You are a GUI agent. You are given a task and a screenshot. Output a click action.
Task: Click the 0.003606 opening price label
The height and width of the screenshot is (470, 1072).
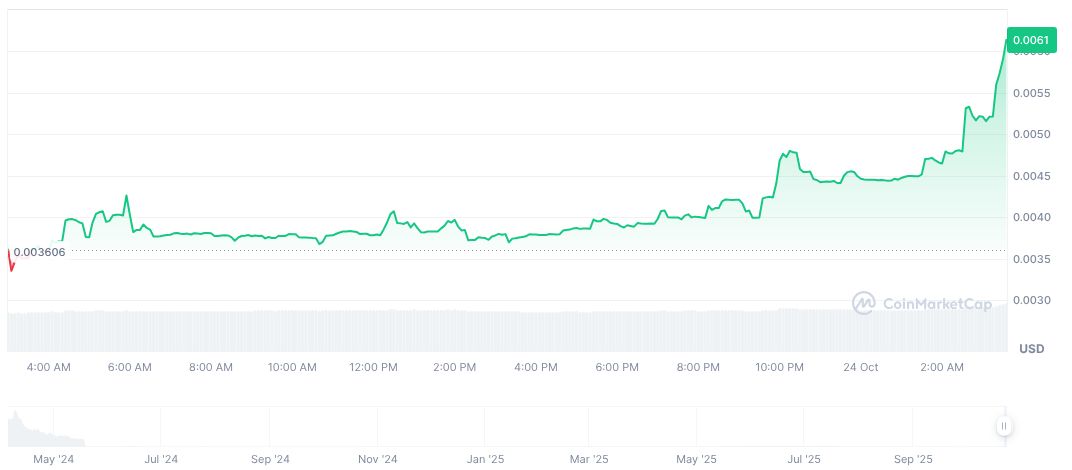coord(40,252)
